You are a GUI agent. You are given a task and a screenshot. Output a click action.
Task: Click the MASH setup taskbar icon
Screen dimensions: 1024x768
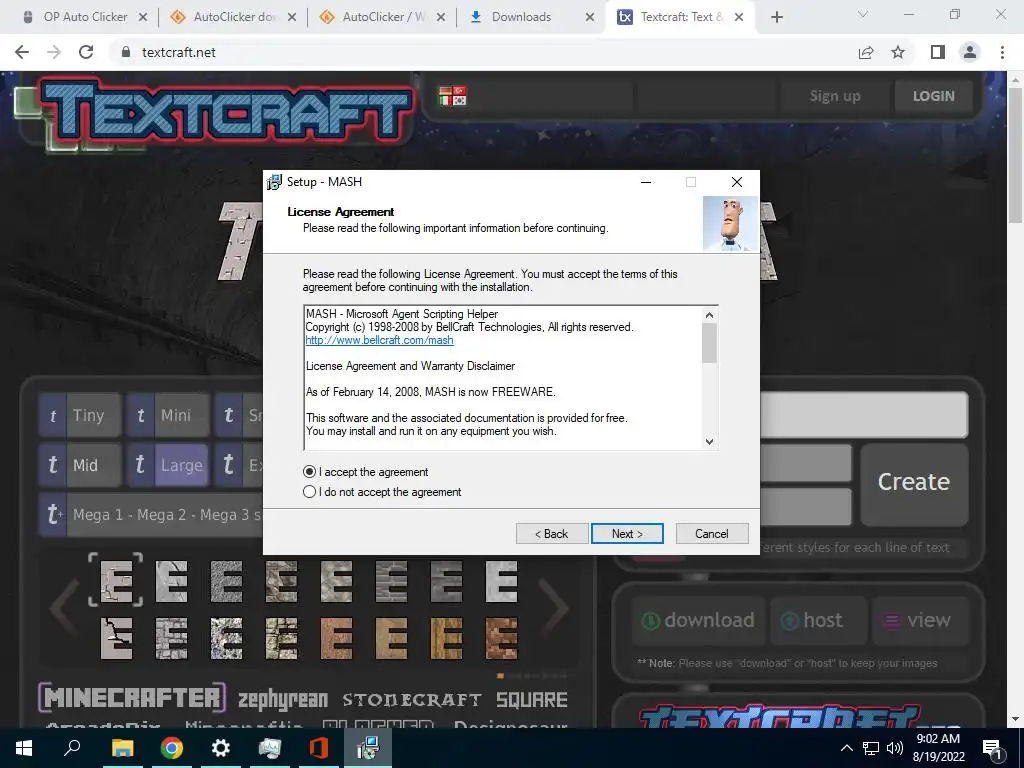tap(368, 748)
